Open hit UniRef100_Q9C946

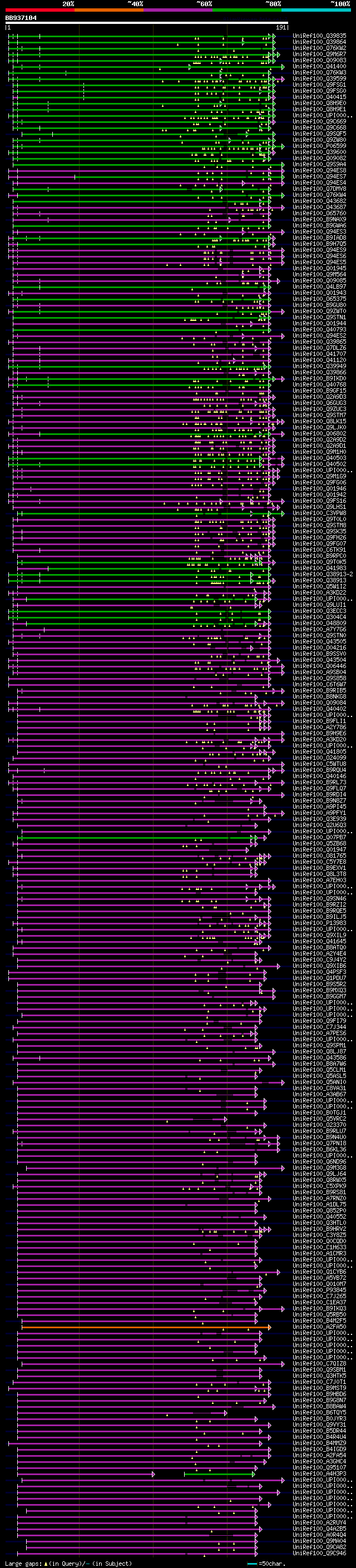[x=319, y=1553]
